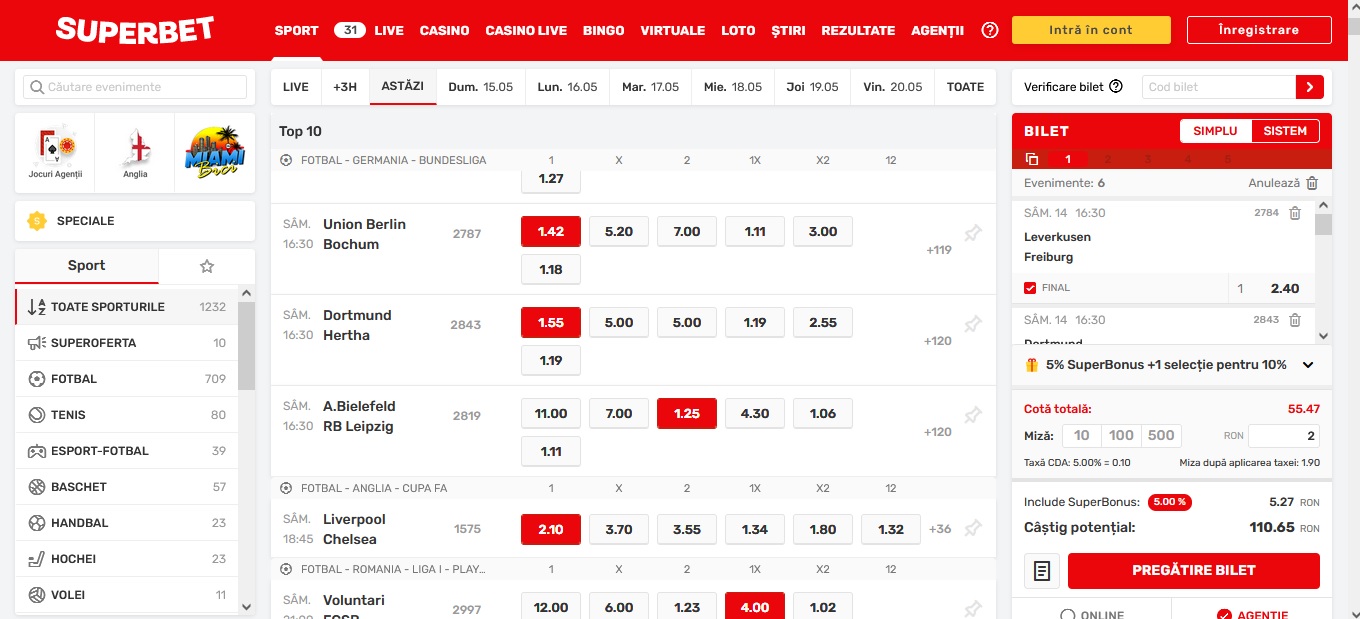Expand +36 markets for Liverpool vs Chelsea

click(x=940, y=529)
